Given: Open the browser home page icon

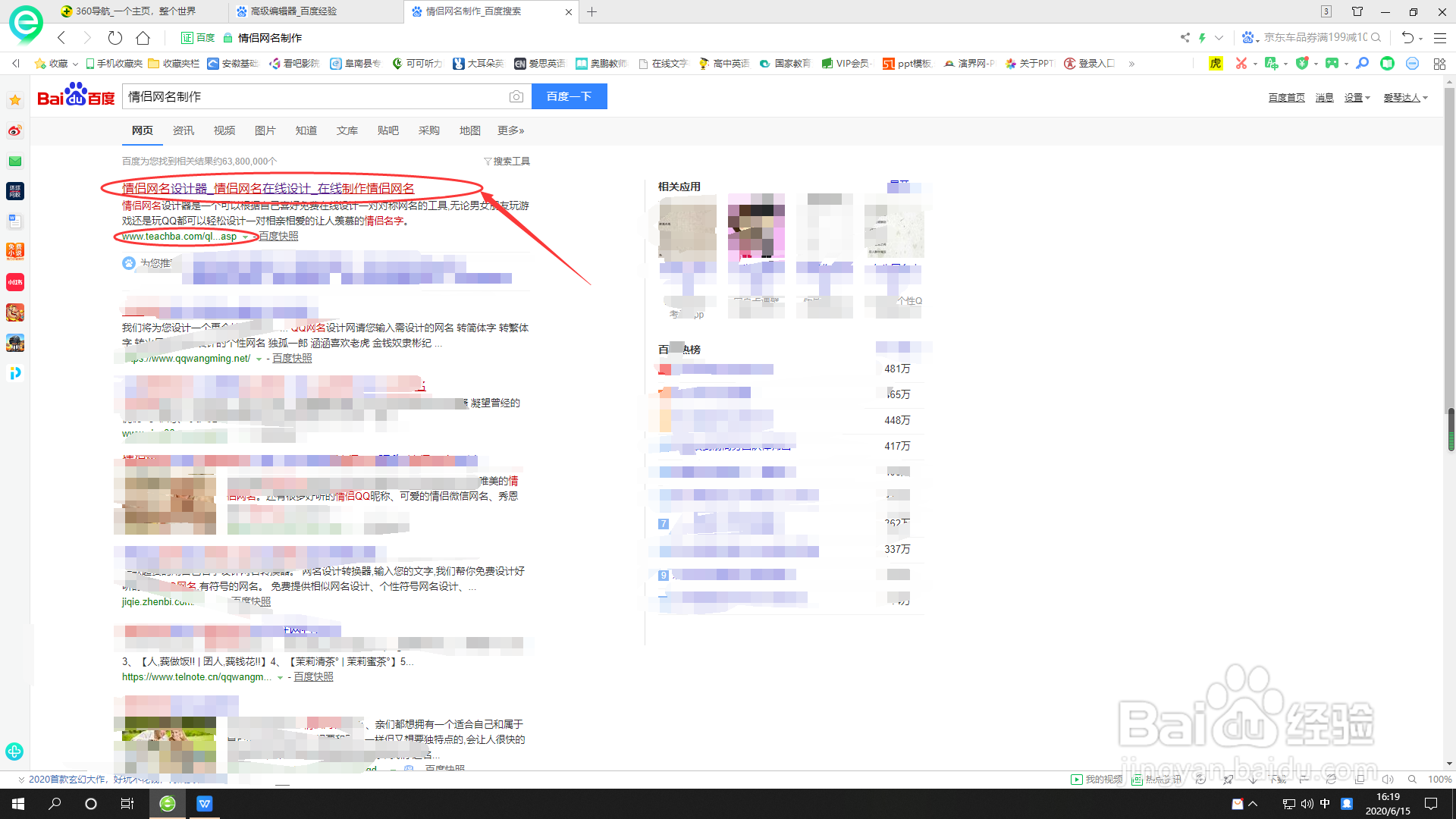Looking at the screenshot, I should coord(143,37).
